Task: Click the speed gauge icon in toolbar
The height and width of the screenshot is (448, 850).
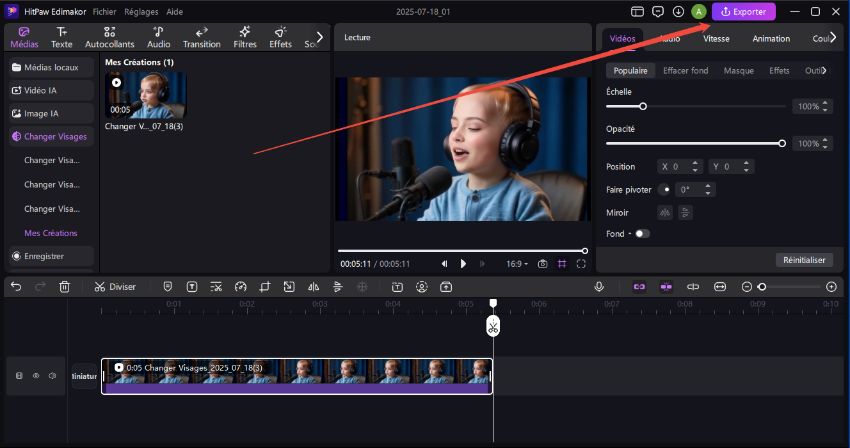Action: [240, 286]
